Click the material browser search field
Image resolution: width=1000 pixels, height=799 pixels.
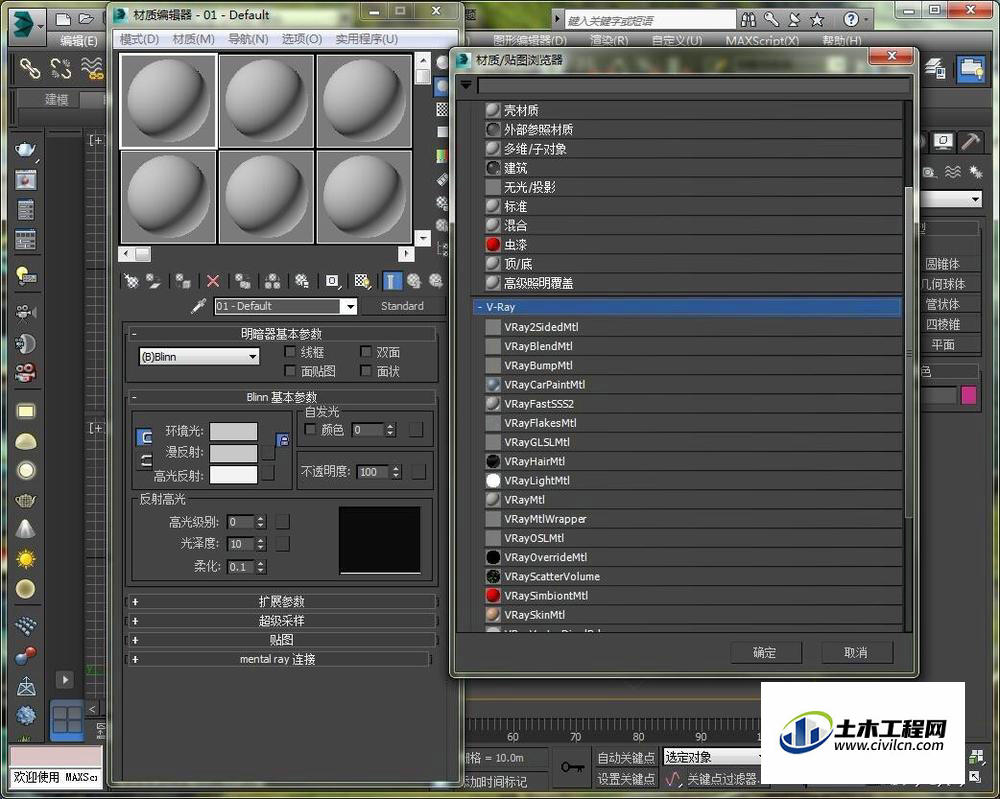click(693, 85)
